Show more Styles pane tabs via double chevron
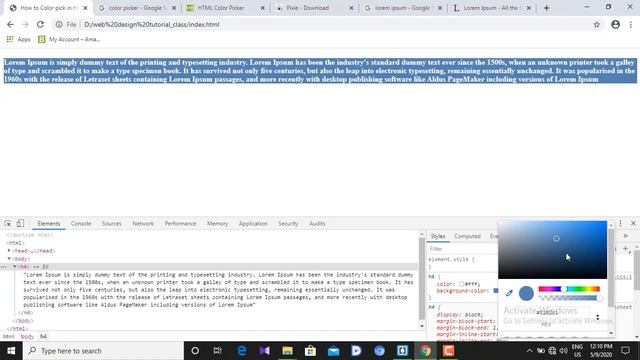The width and height of the screenshot is (640, 360). pyautogui.click(x=625, y=236)
